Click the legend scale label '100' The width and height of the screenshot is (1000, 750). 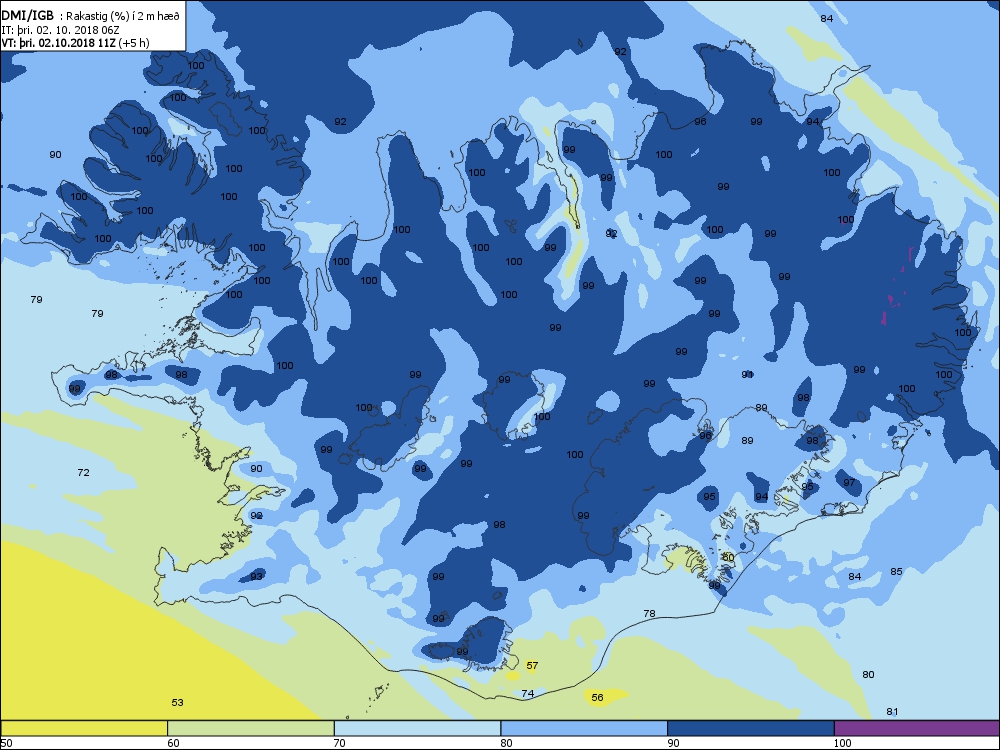click(x=842, y=742)
